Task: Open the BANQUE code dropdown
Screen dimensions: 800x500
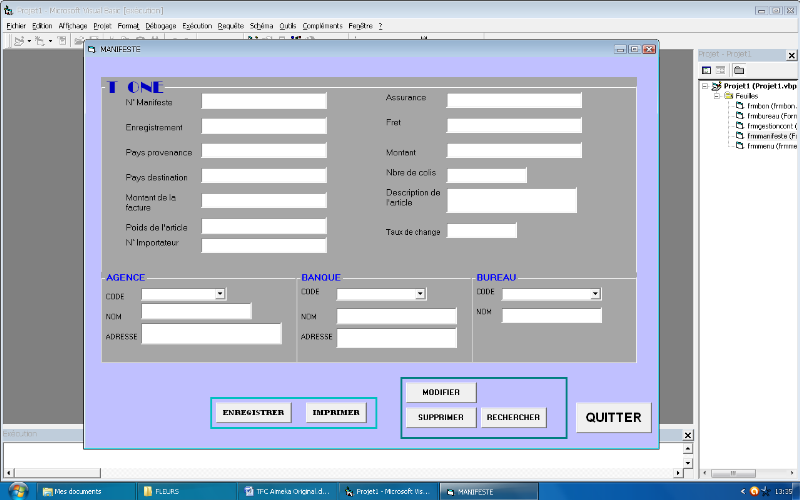Action: click(420, 294)
